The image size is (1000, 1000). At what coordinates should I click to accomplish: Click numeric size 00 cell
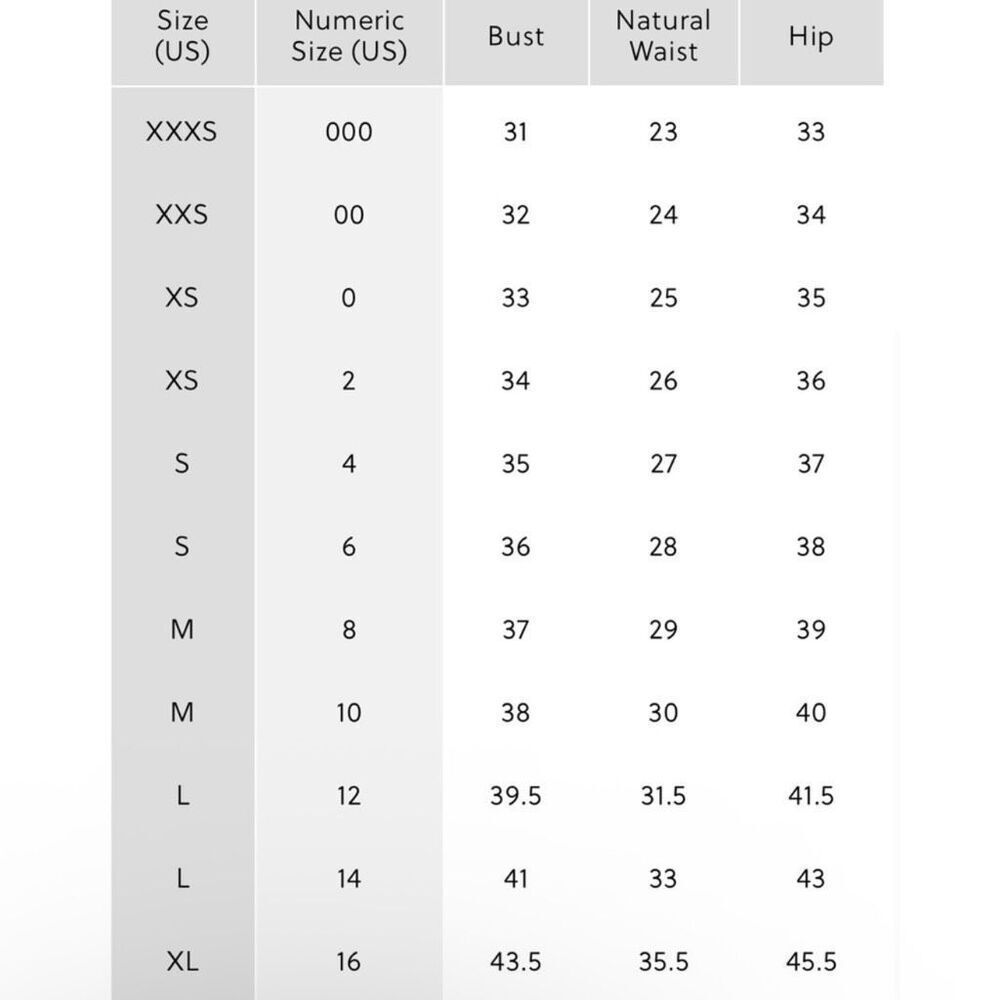click(x=349, y=215)
